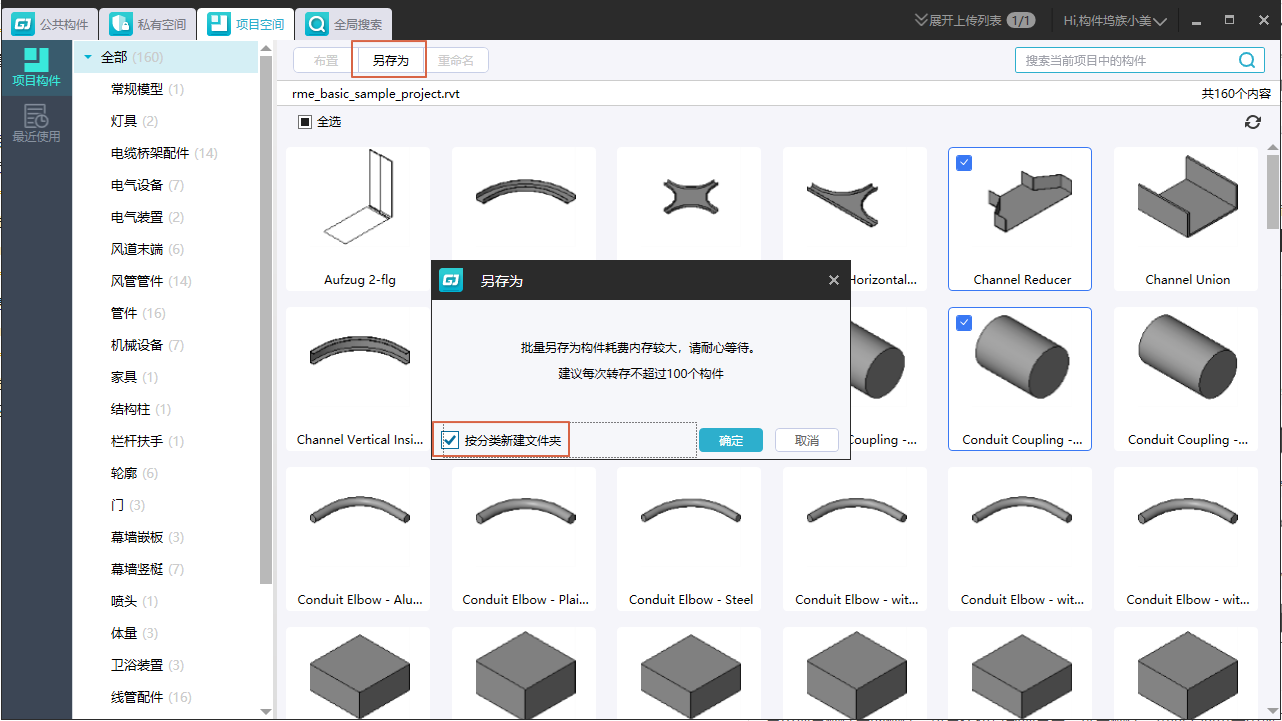1282x721 pixels.
Task: Select the Conduit Elbow - Alu... thumbnail
Action: (x=358, y=539)
